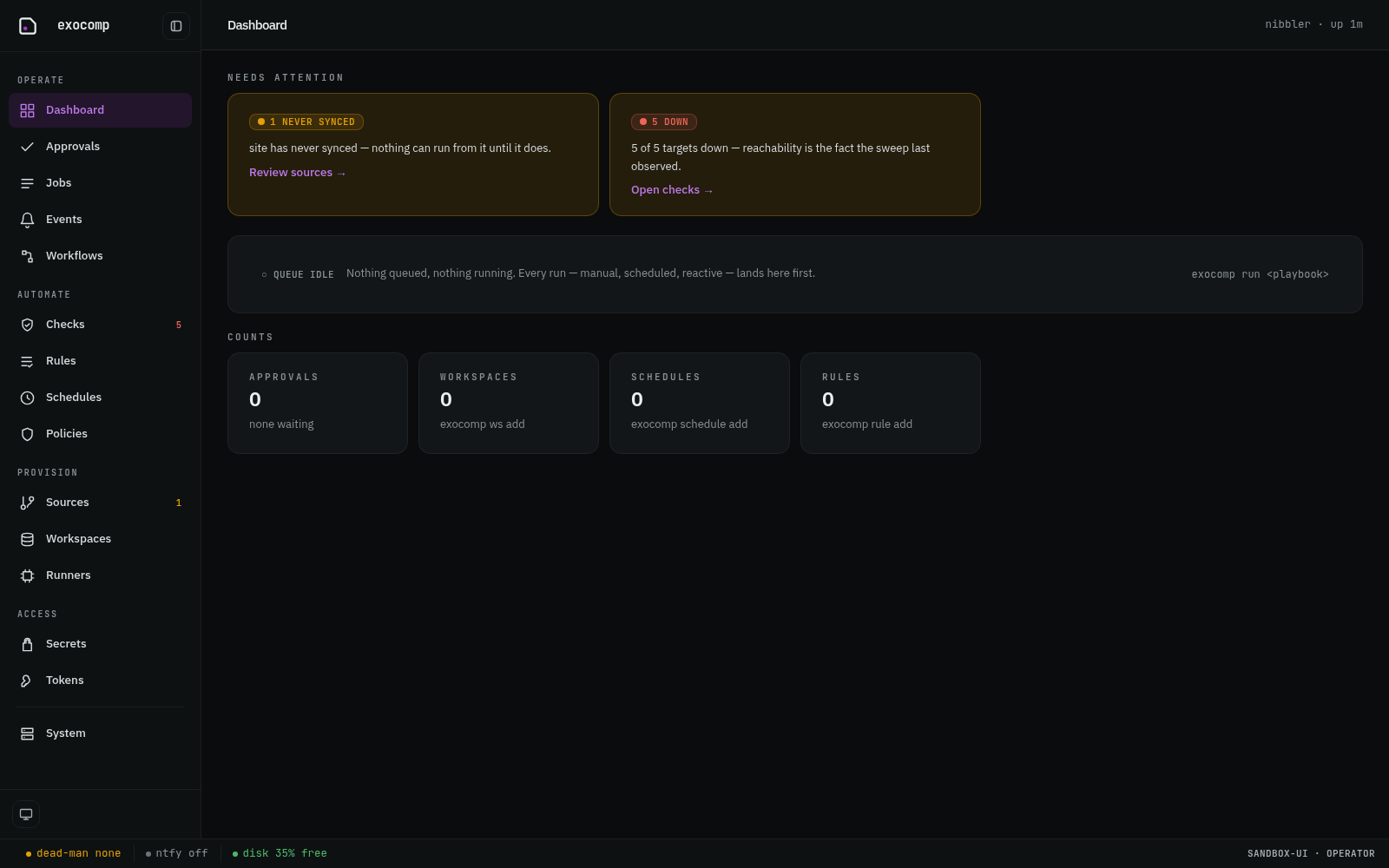The image size is (1389, 868).
Task: Click the Schedules clock icon
Action: tap(28, 398)
